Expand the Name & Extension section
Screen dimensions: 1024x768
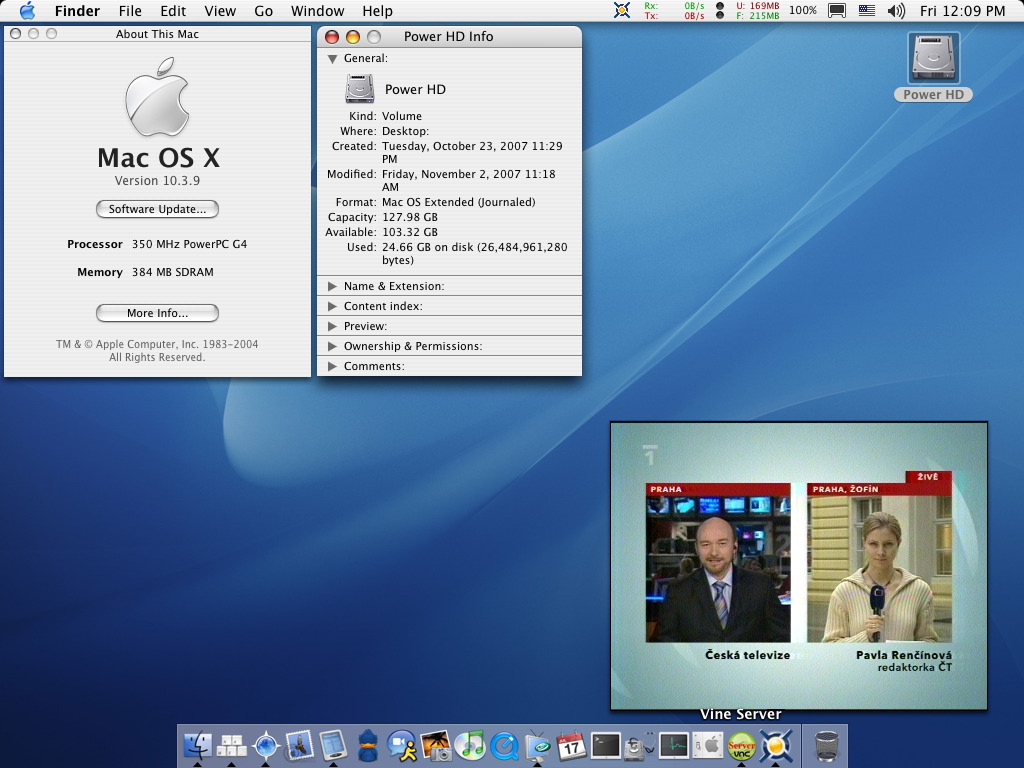pos(333,286)
